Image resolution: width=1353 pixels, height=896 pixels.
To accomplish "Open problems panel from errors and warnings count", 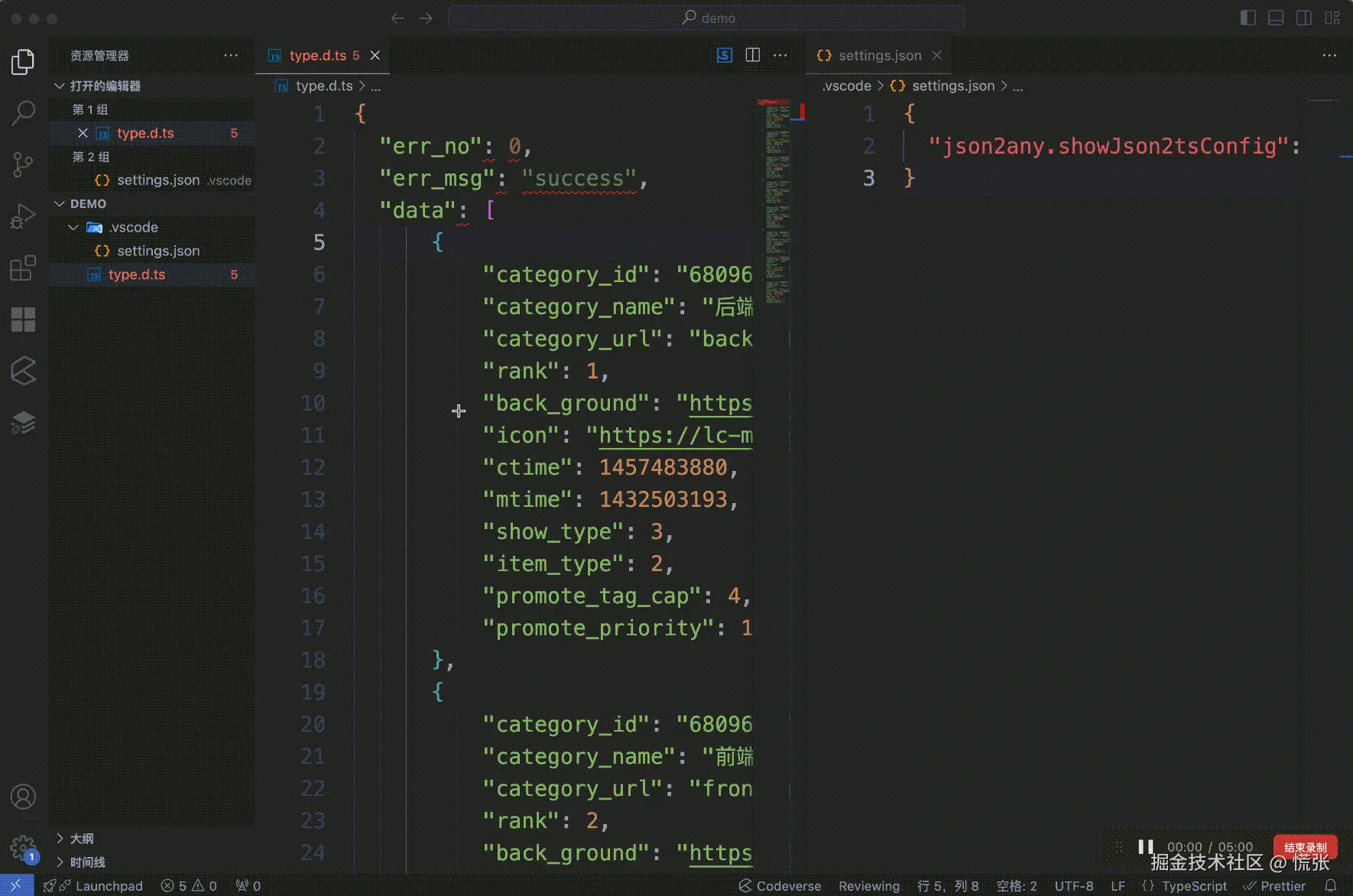I will click(189, 885).
